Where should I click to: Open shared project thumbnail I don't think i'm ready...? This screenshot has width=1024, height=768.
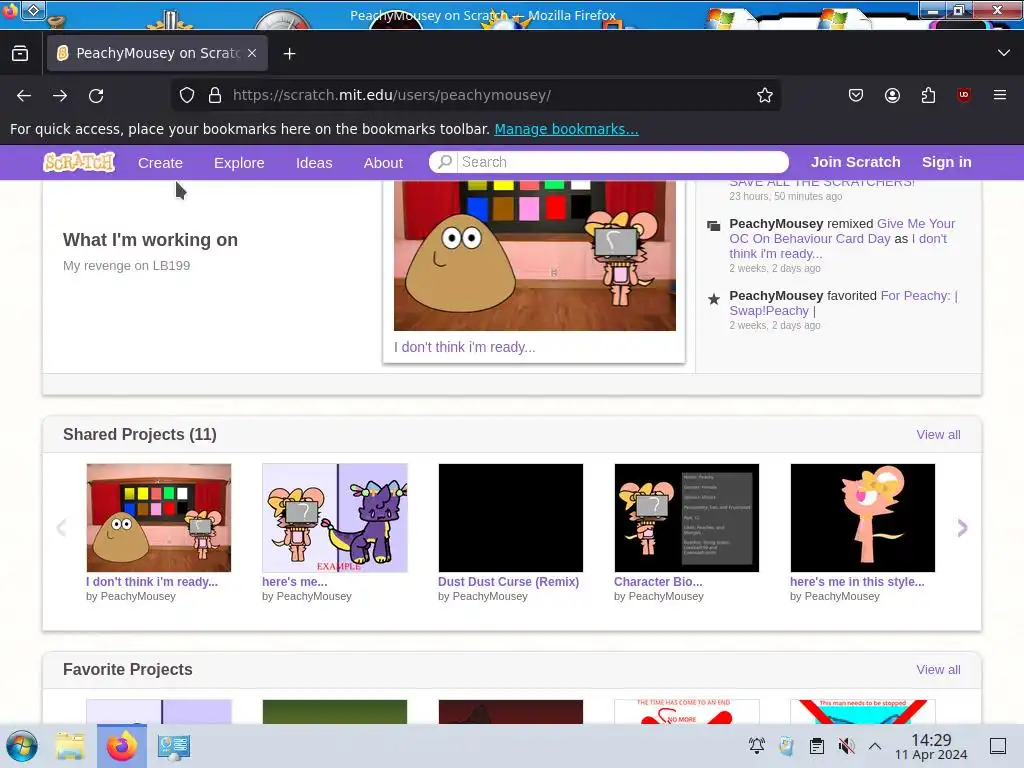click(159, 518)
